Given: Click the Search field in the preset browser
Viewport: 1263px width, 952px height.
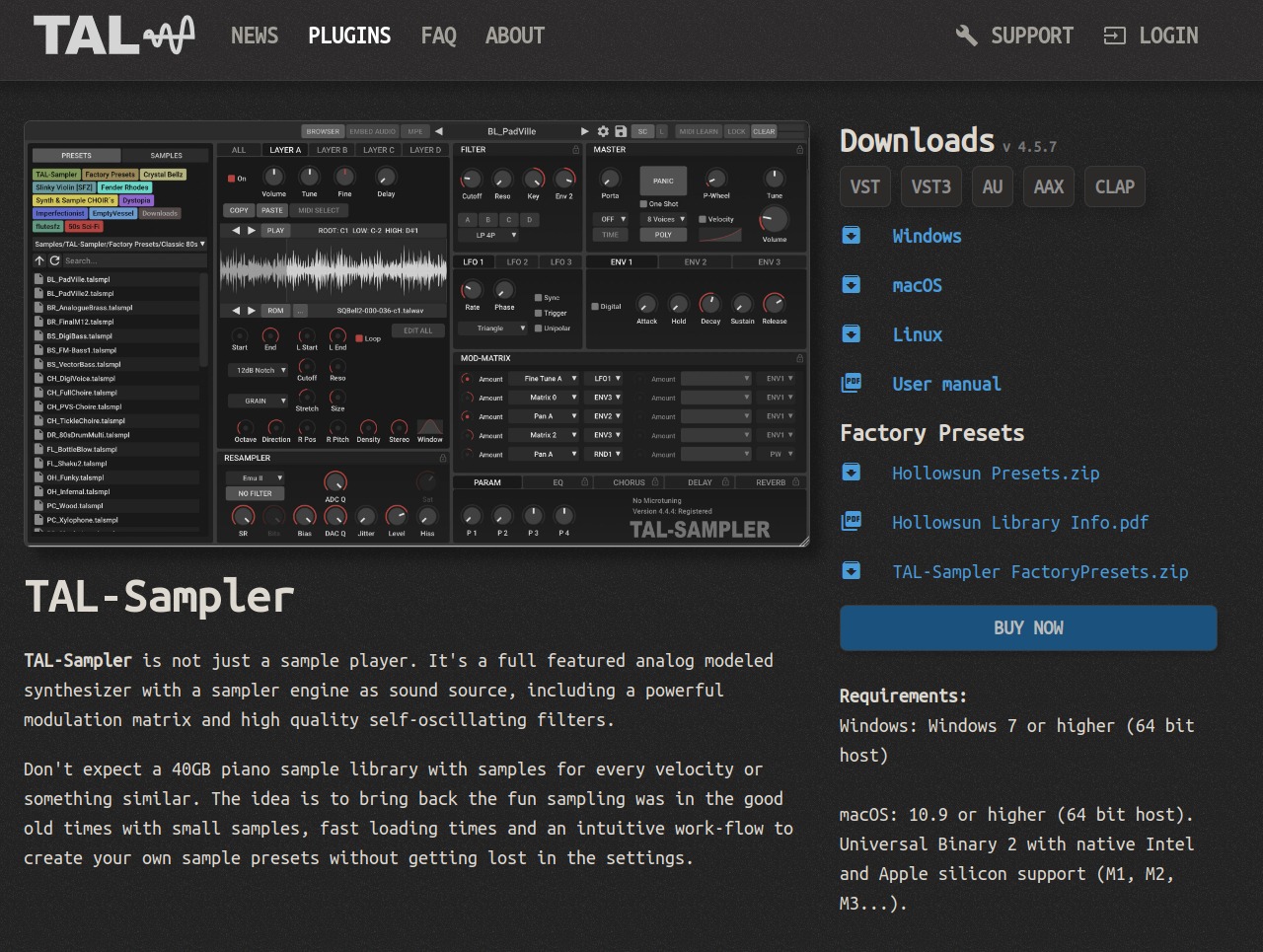Looking at the screenshot, I should [x=128, y=260].
